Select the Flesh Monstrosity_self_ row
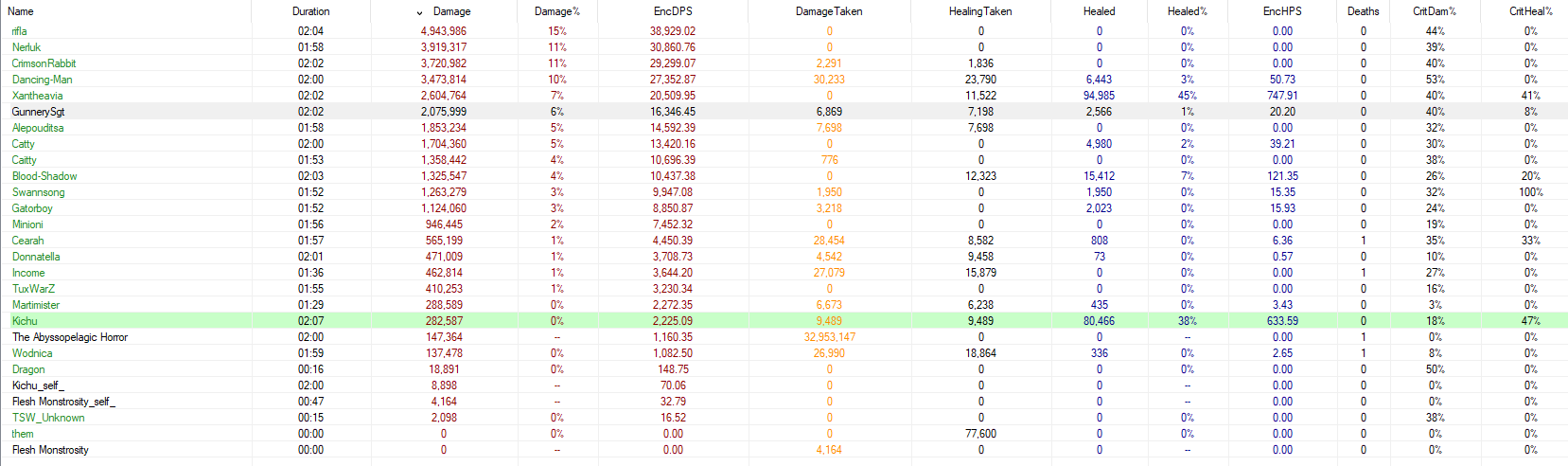This screenshot has width=1568, height=466. tap(63, 402)
